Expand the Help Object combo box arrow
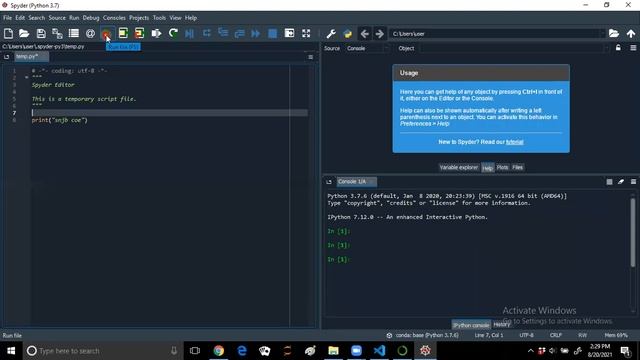Screen dimensions: 640x360 [607, 48]
